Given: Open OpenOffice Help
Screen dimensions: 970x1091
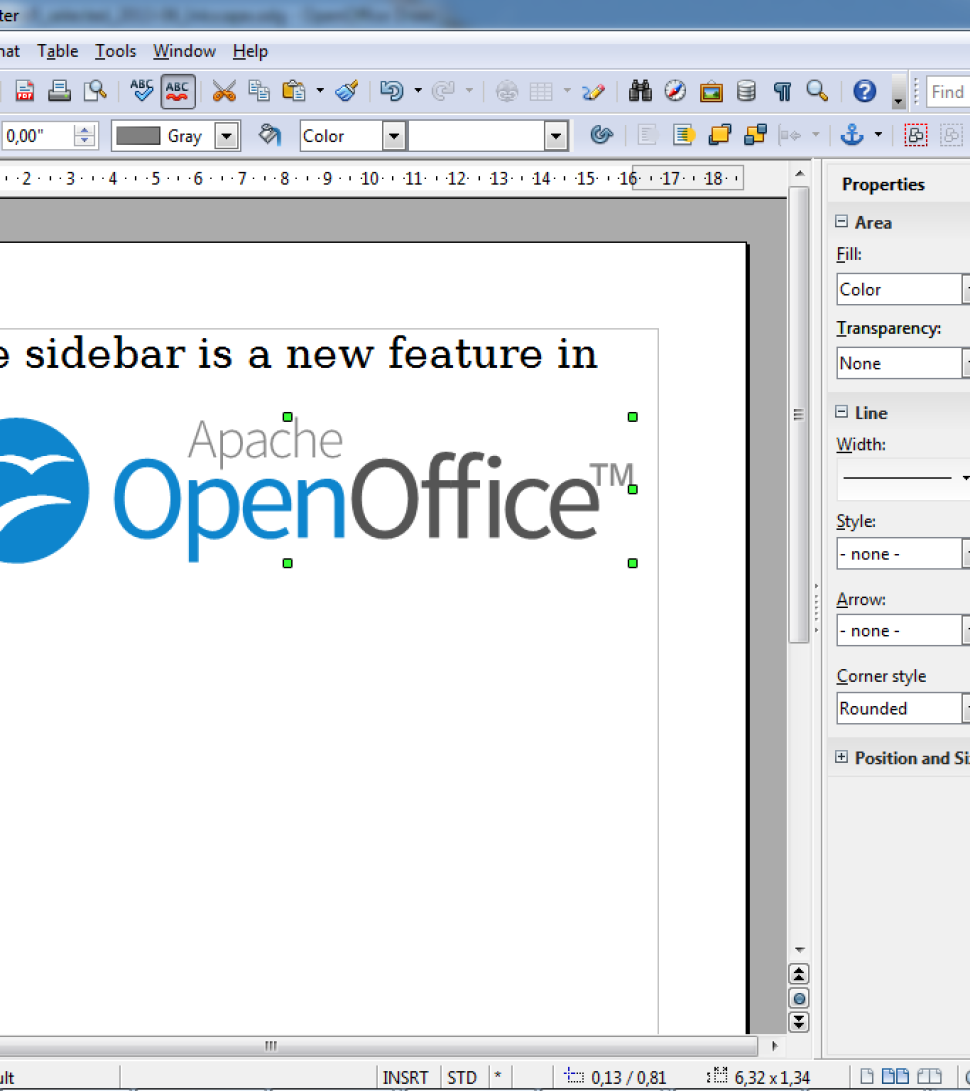Looking at the screenshot, I should pos(864,91).
